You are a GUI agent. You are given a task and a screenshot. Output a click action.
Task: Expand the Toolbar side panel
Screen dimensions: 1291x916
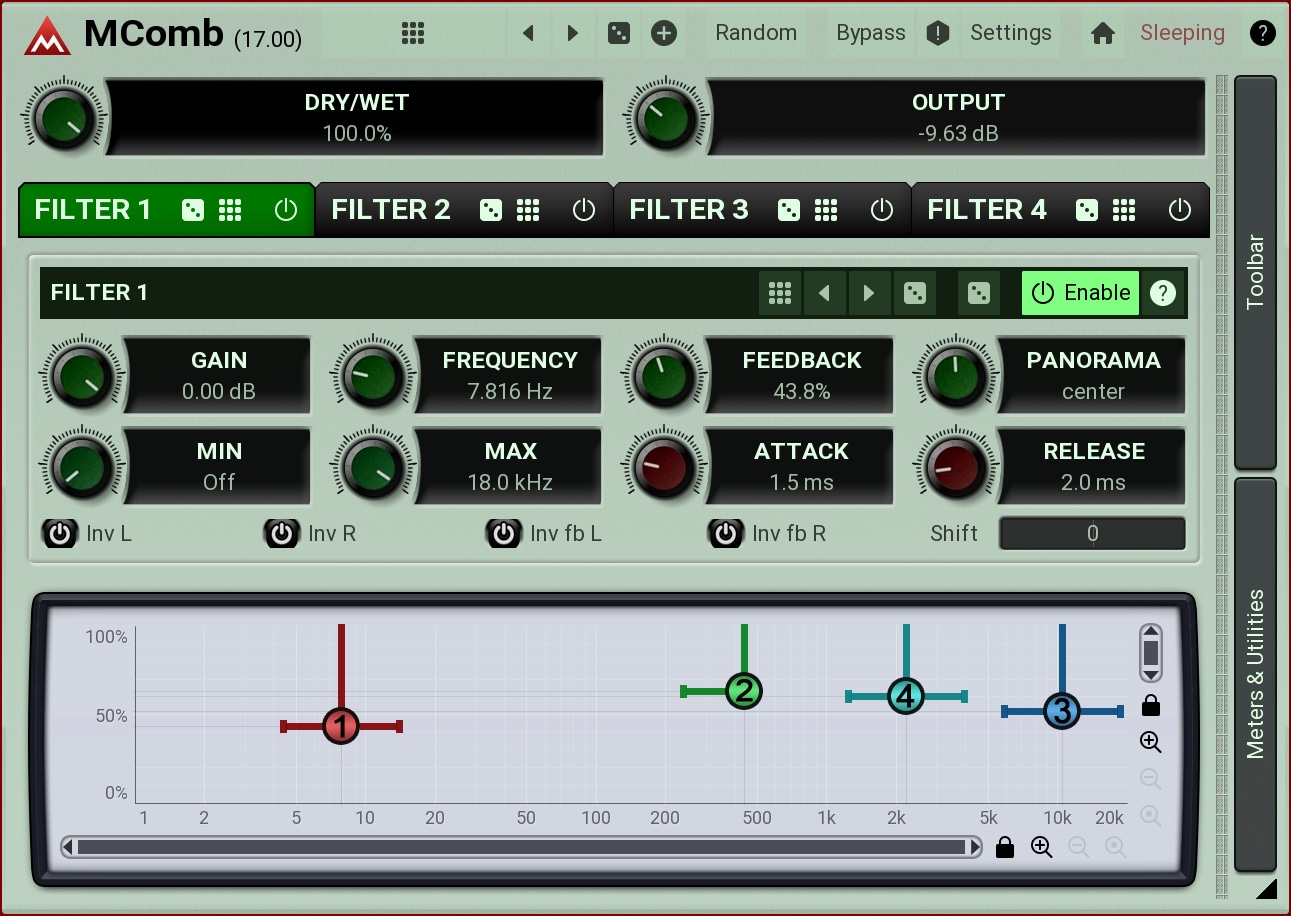(x=1255, y=272)
